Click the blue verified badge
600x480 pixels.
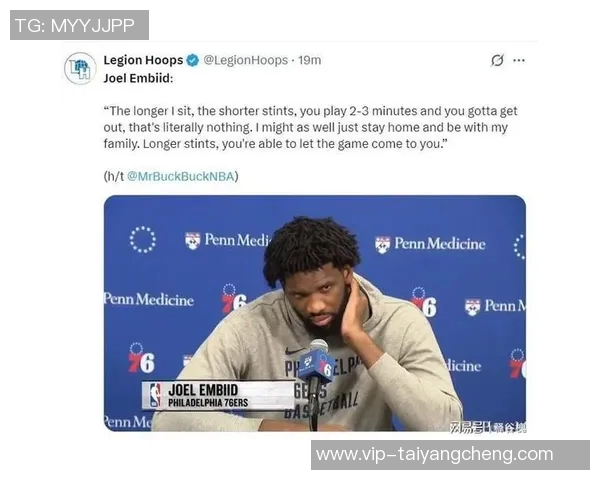(x=192, y=60)
